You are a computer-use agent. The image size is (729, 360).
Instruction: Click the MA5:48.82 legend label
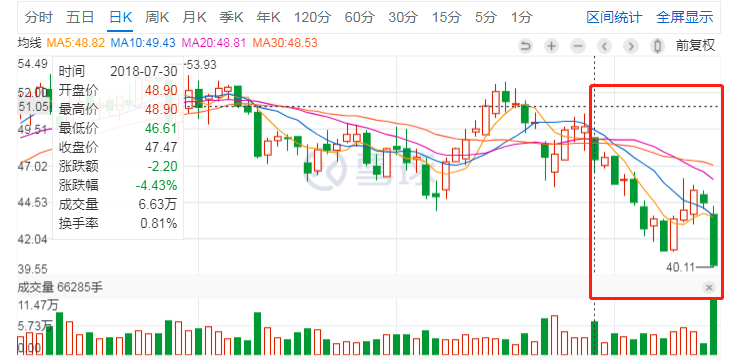75,43
